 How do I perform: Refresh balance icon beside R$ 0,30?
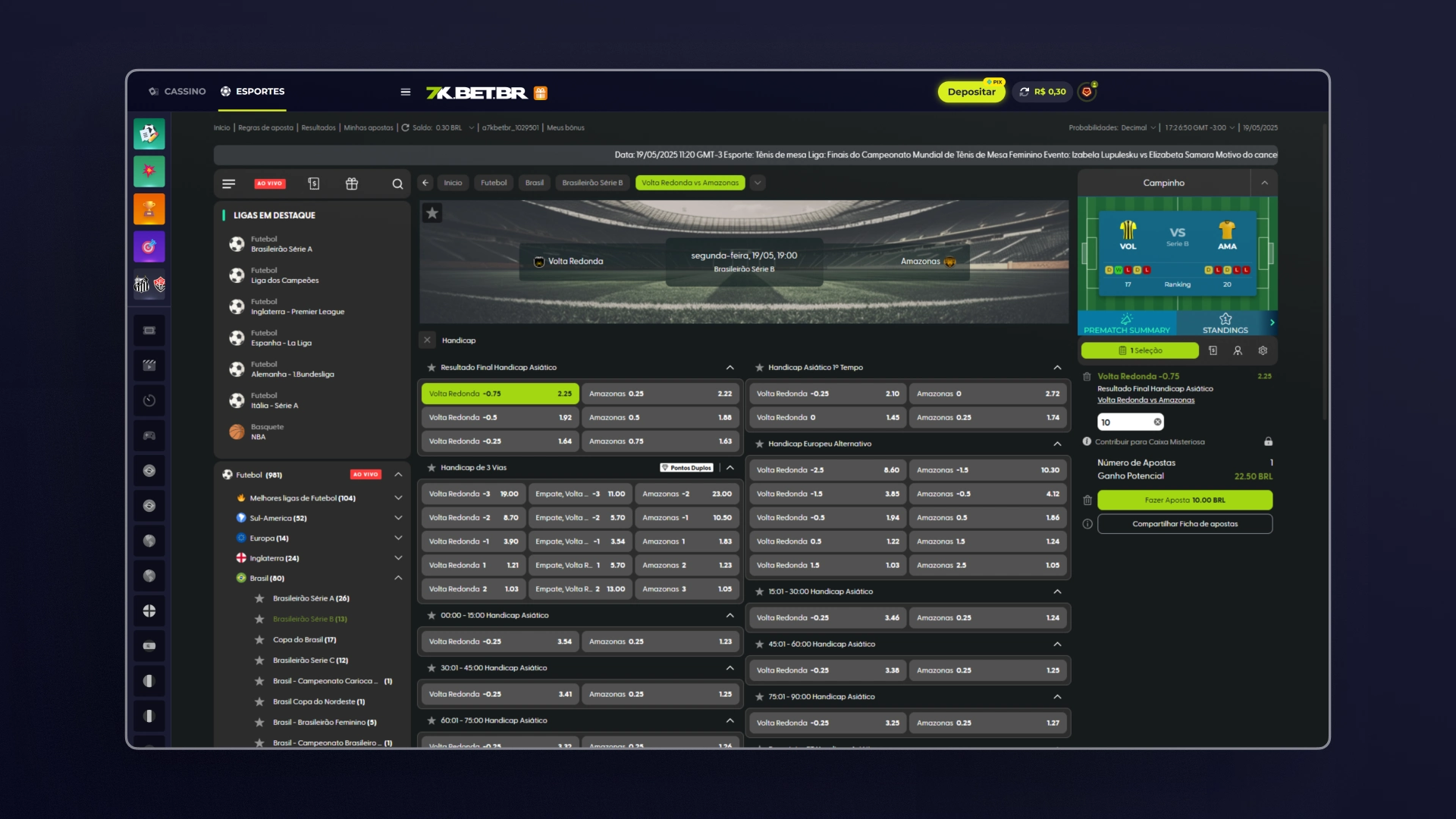(1025, 92)
